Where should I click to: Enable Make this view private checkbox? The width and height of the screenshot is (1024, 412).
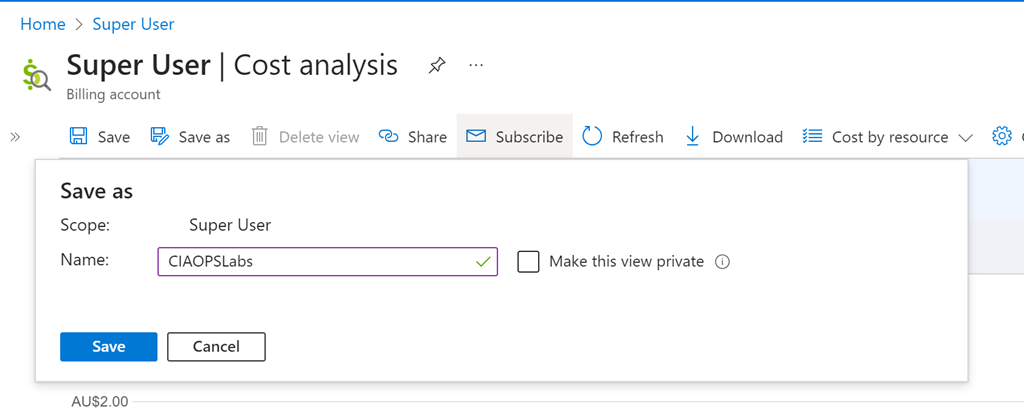pos(528,262)
